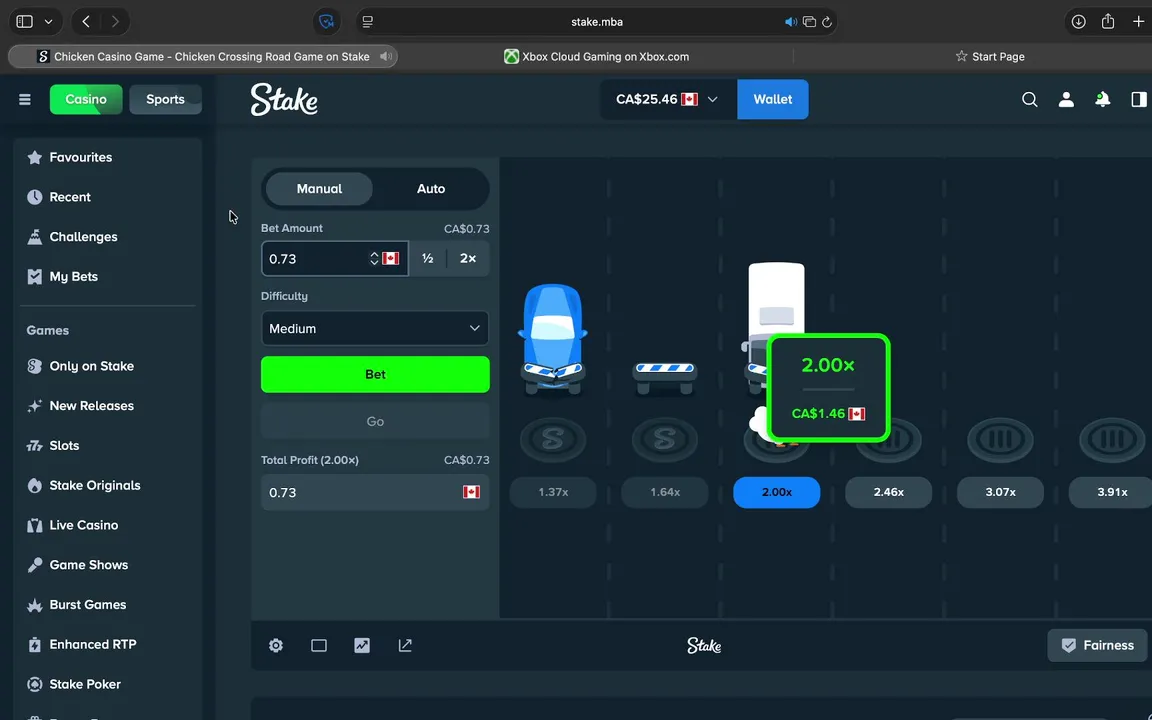This screenshot has width=1152, height=720.
Task: Open the user profile icon
Action: pos(1066,99)
